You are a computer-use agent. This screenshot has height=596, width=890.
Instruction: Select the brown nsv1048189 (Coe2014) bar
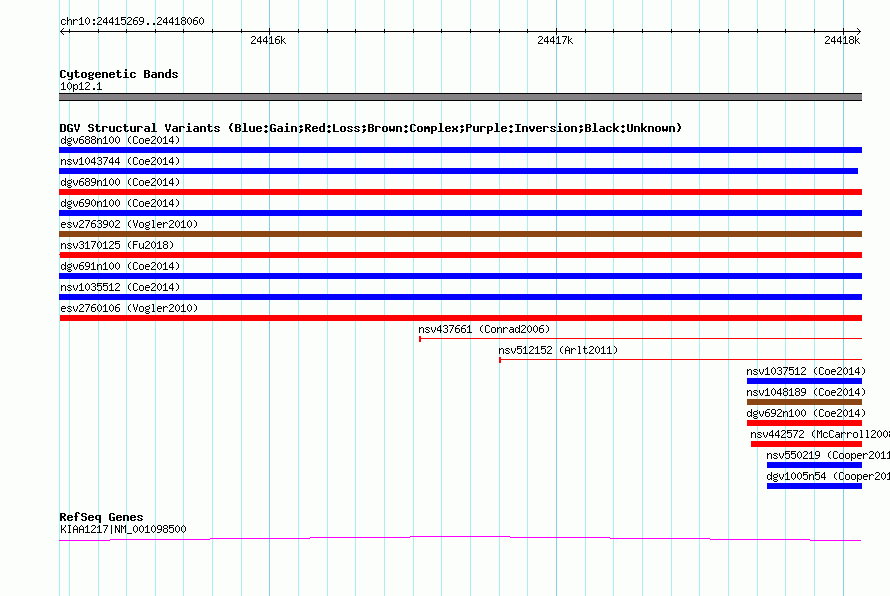pos(804,402)
